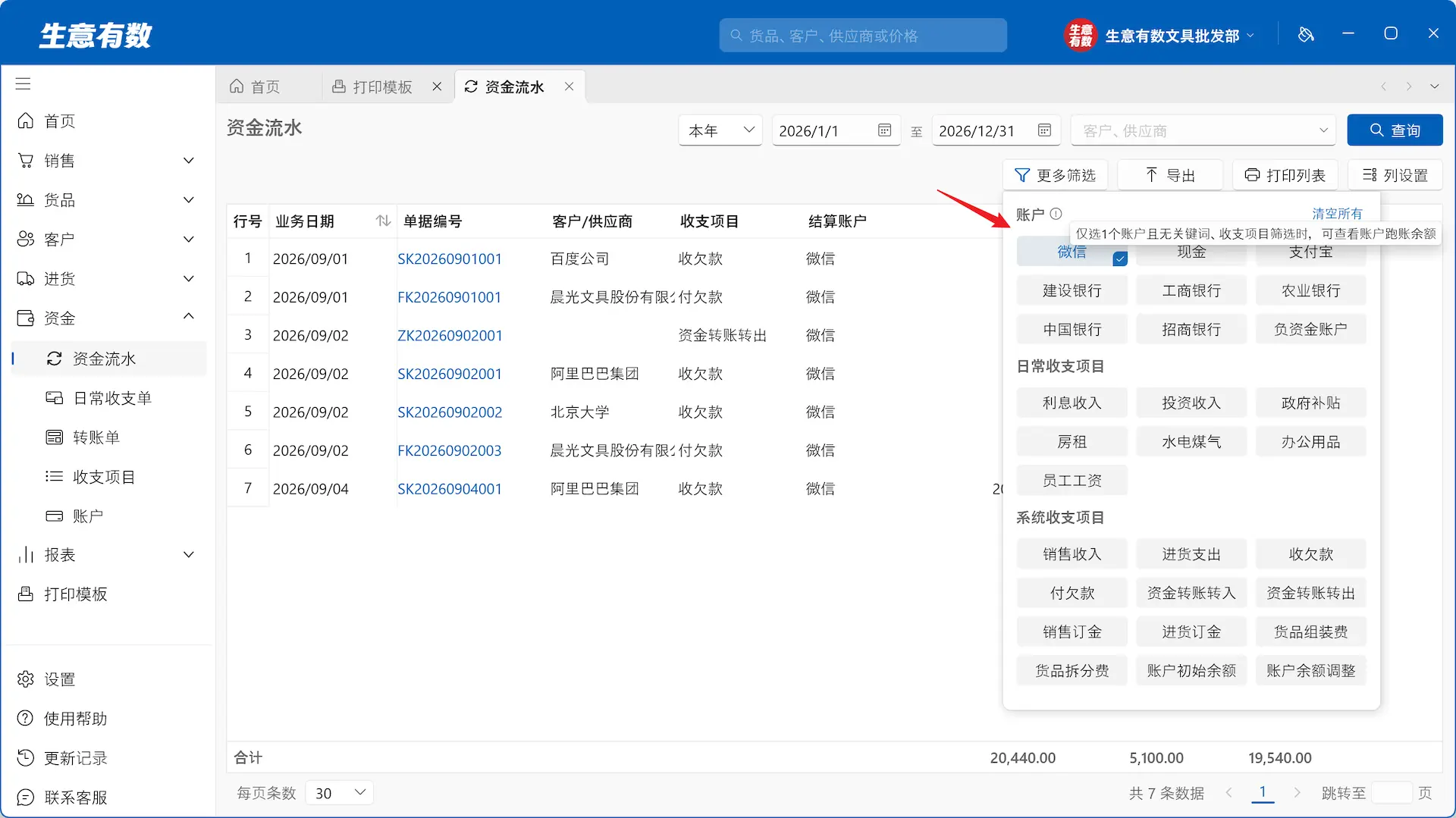Click the 更多筛选 filter button

[1055, 175]
